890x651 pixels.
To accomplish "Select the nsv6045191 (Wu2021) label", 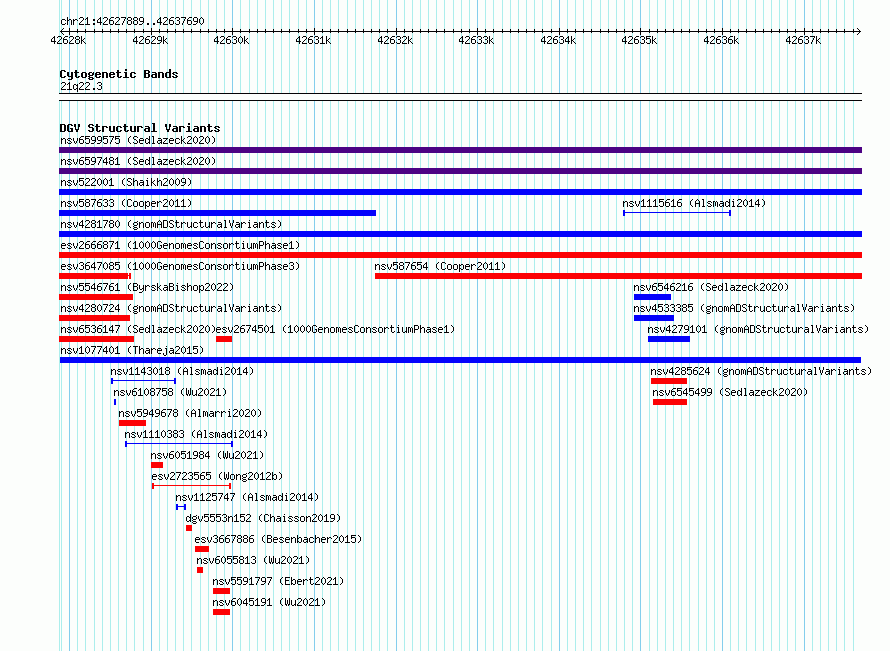I will tap(269, 602).
